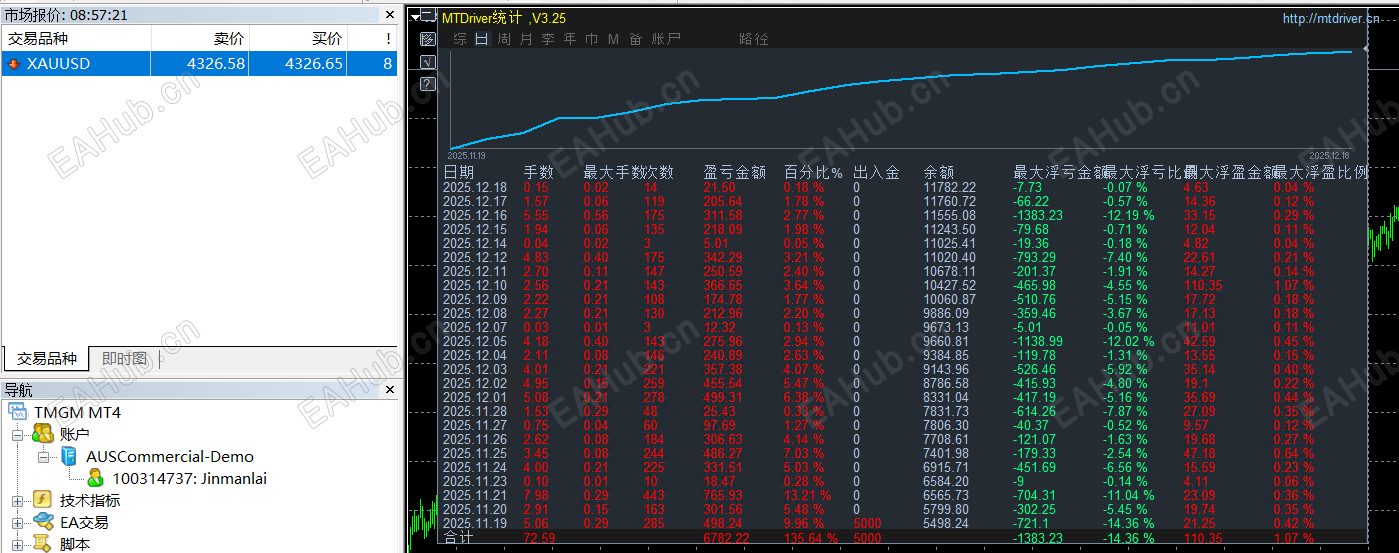Click the 余额 column header

point(939,172)
